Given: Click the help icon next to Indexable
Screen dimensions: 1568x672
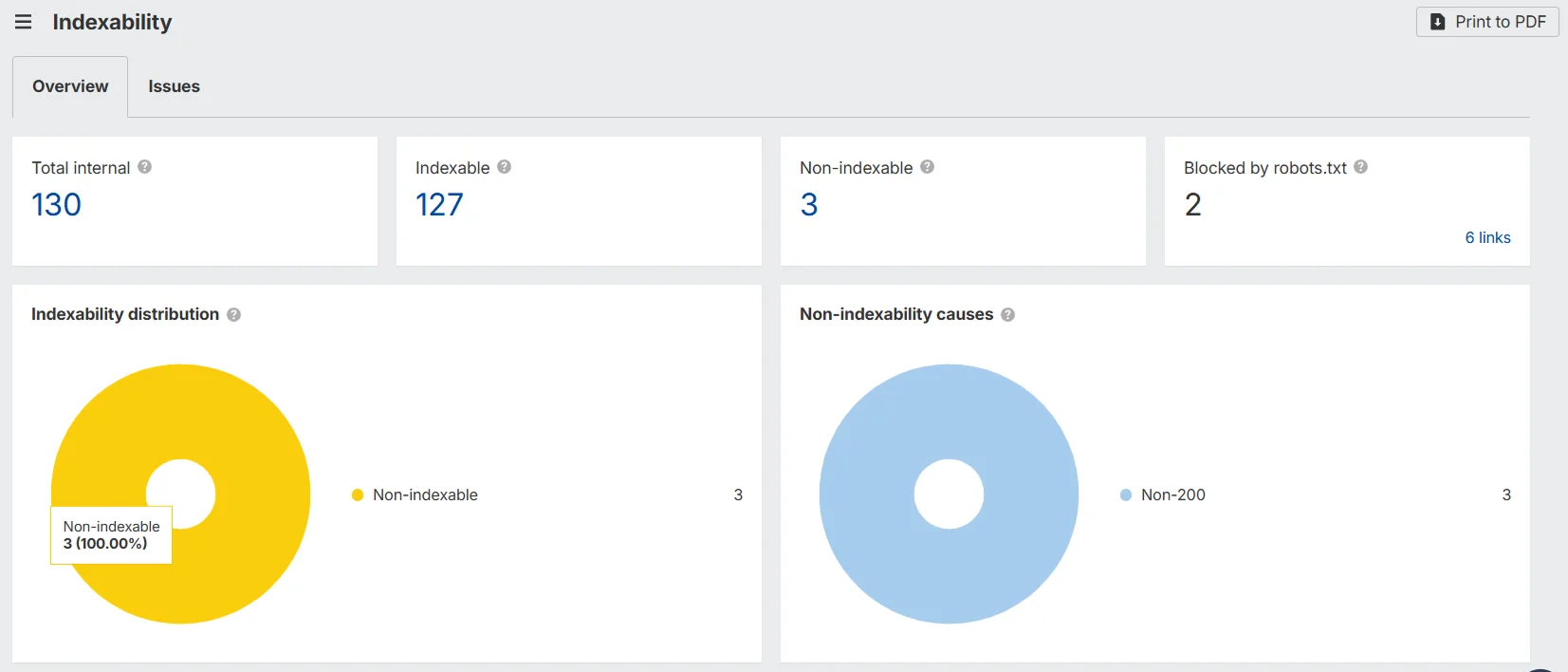Looking at the screenshot, I should pos(504,167).
